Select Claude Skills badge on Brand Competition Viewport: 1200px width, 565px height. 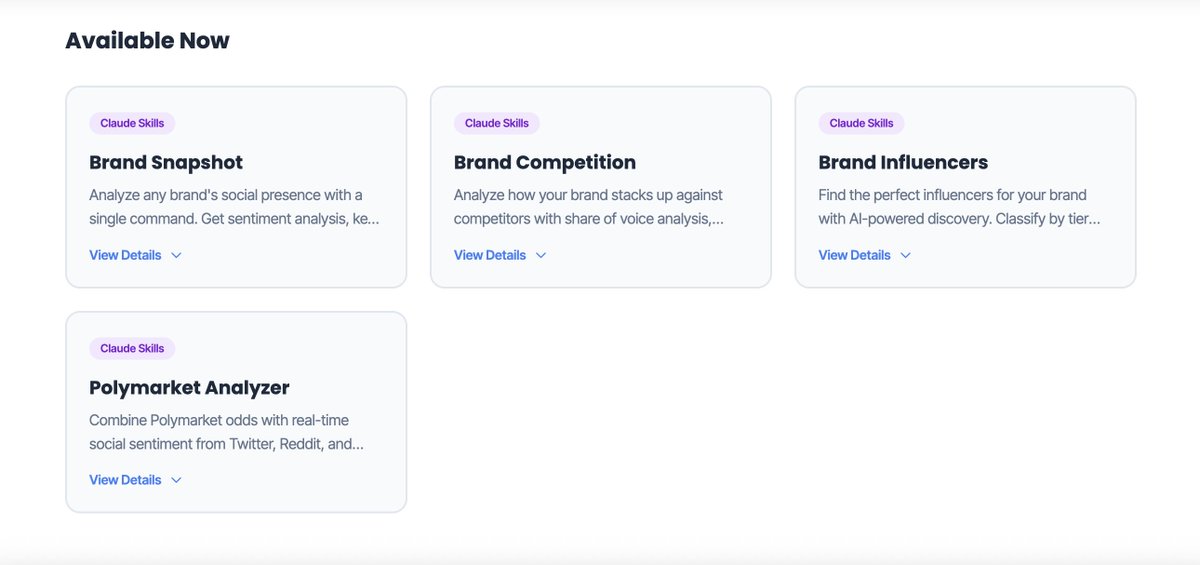tap(497, 123)
